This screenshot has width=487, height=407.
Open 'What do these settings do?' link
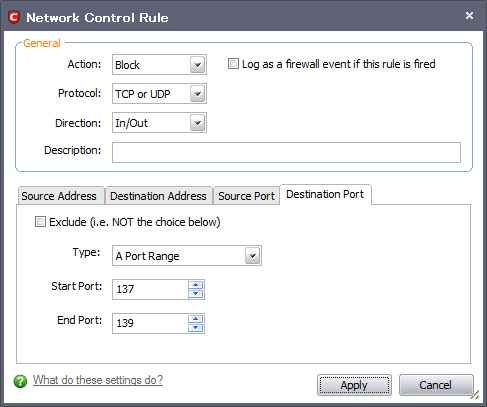98,380
